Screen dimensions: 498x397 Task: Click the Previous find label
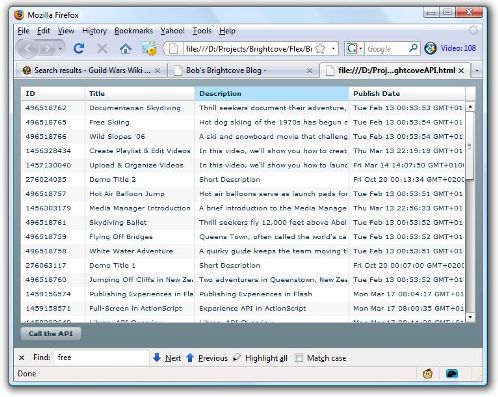(213, 358)
